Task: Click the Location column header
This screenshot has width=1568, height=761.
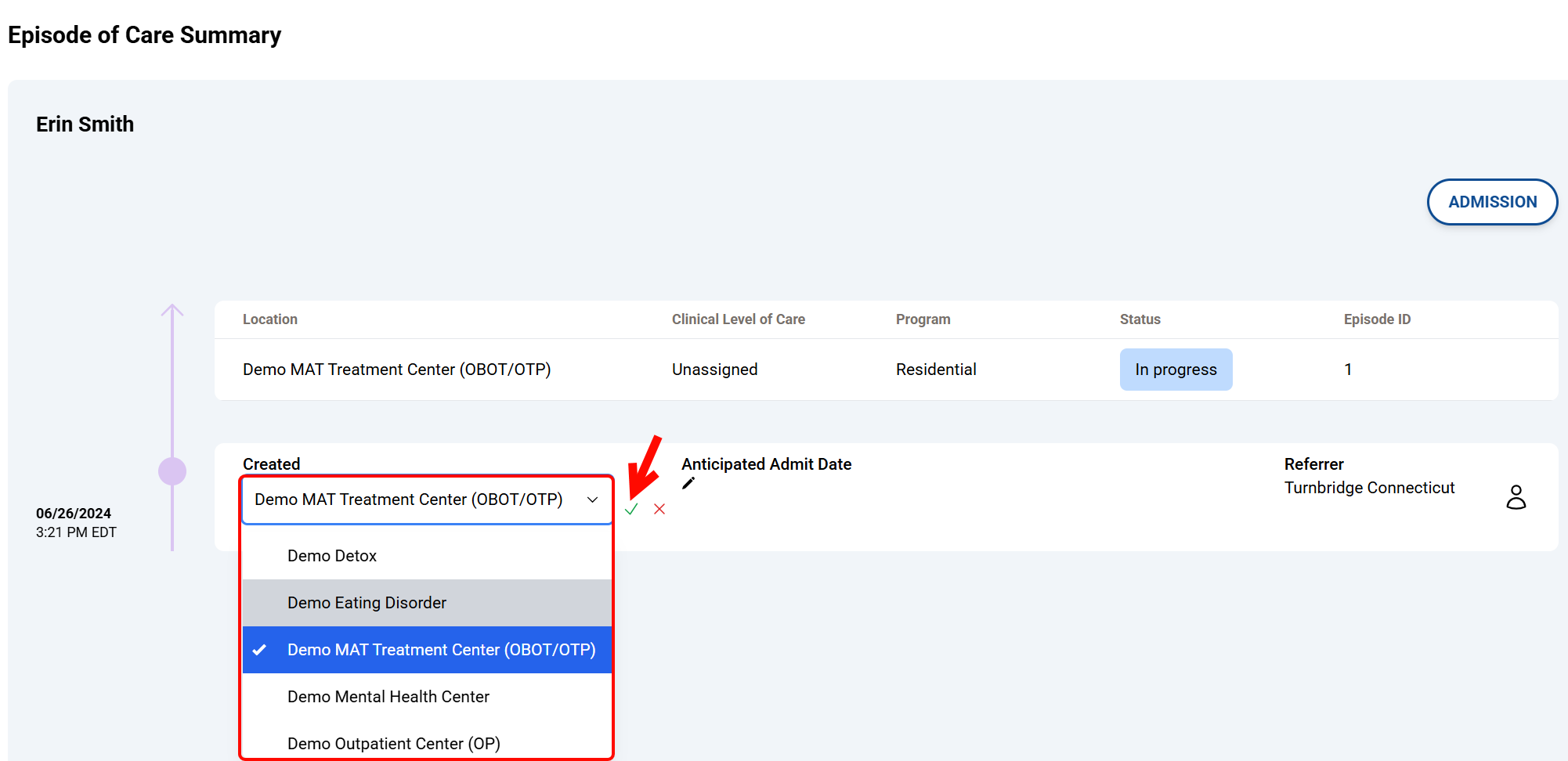Action: click(270, 319)
